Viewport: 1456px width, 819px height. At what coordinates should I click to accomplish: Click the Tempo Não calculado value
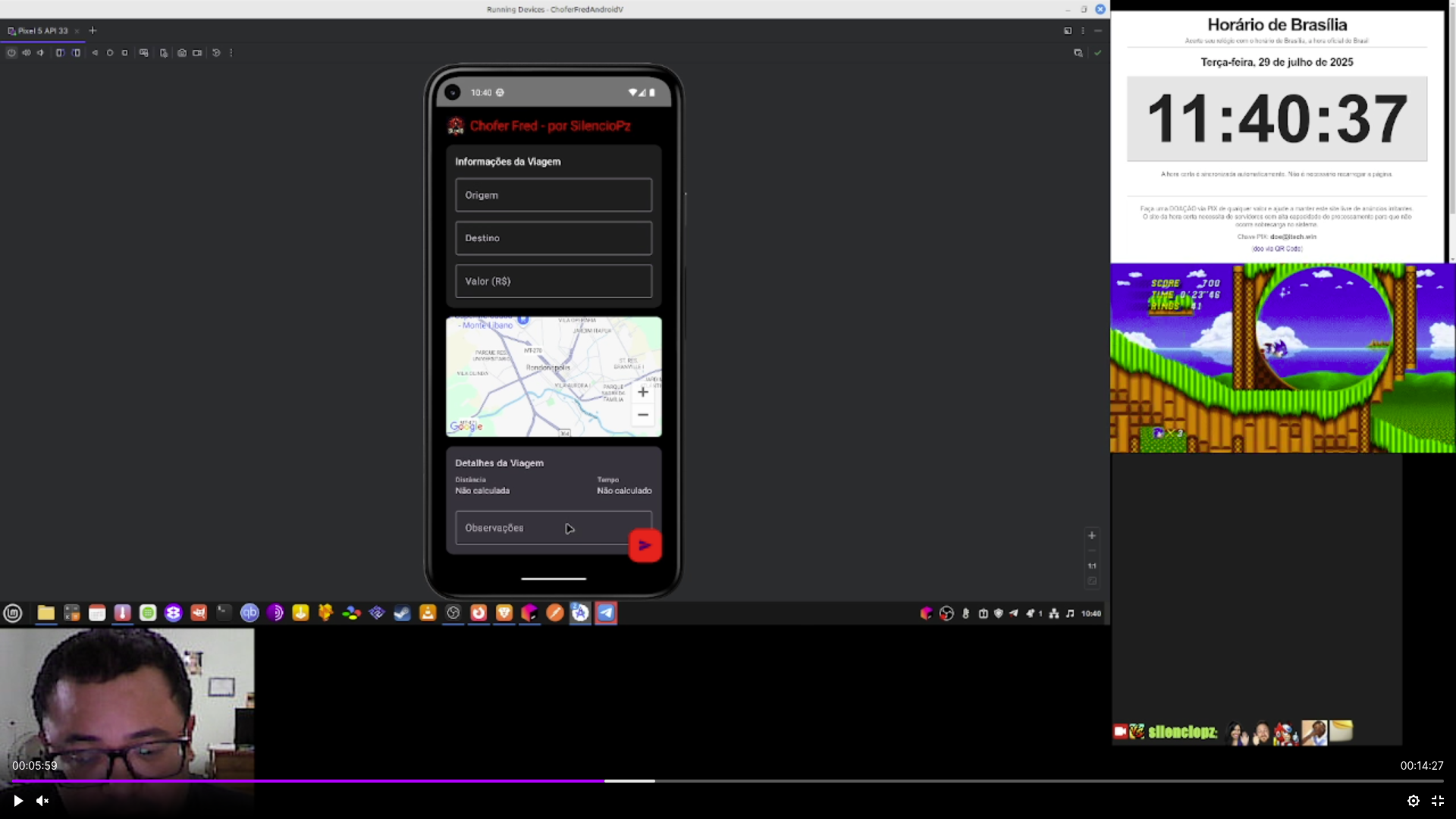[624, 491]
